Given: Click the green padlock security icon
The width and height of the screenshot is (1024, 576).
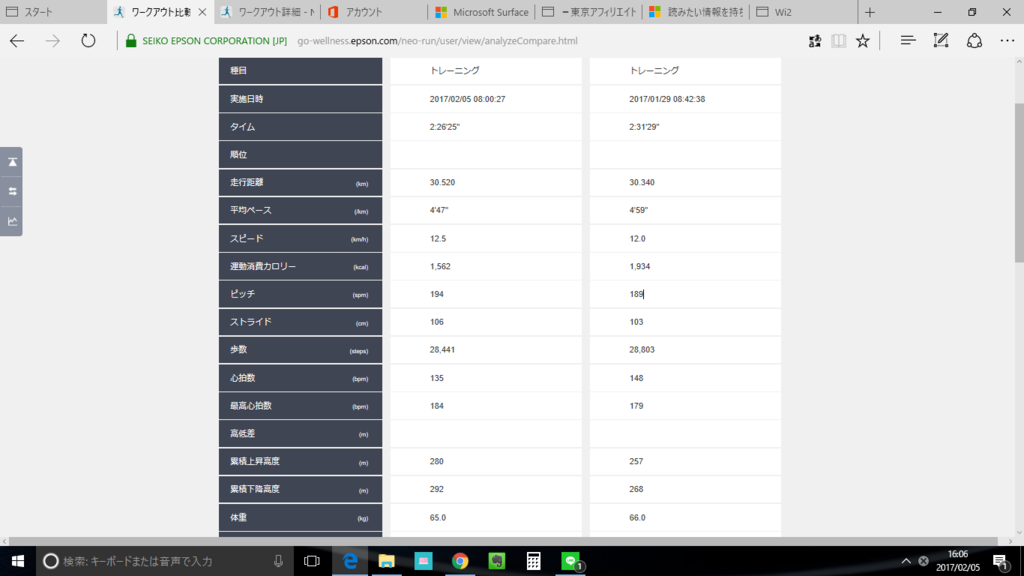Looking at the screenshot, I should tap(131, 40).
